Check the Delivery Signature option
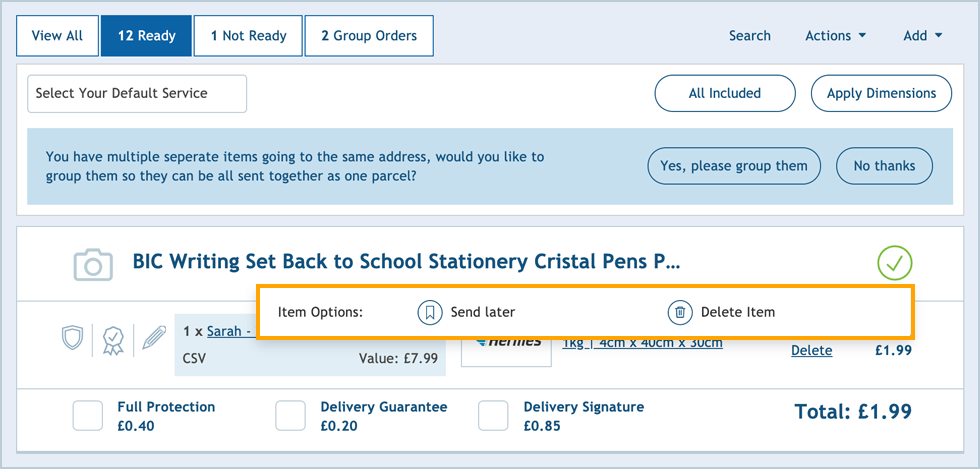This screenshot has width=980, height=469. tap(494, 415)
